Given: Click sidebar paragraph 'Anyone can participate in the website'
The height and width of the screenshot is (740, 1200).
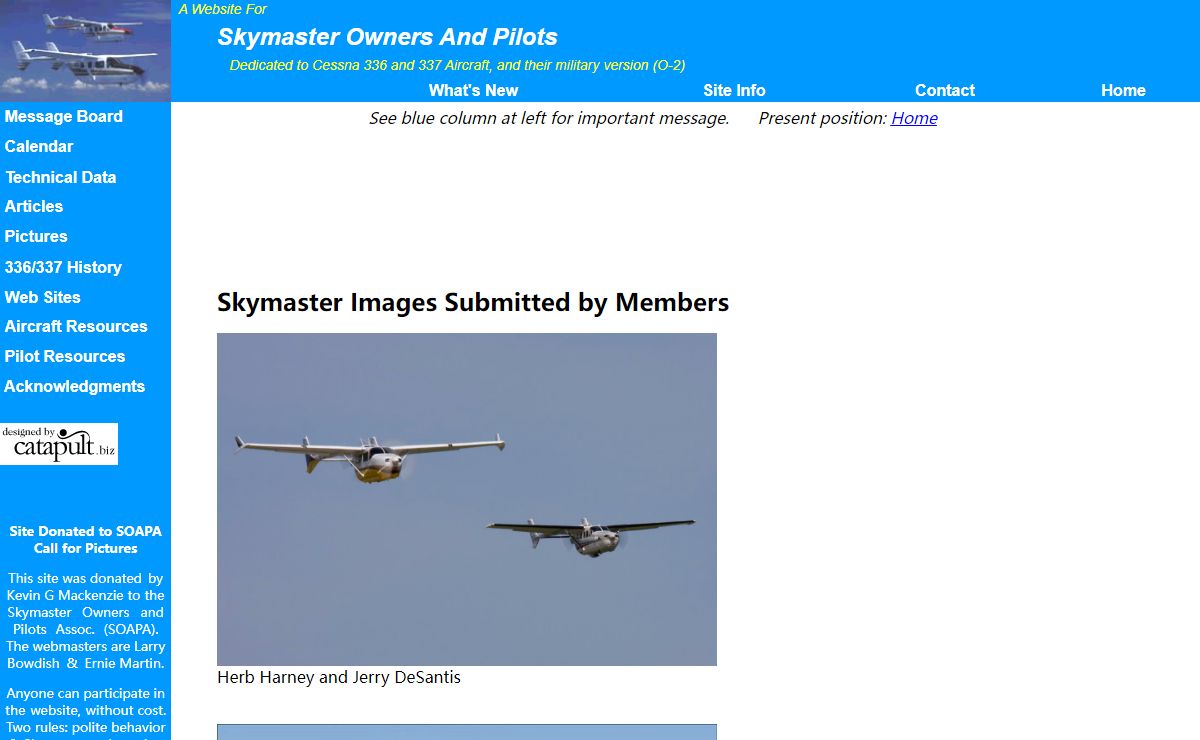Looking at the screenshot, I should coord(85,712).
